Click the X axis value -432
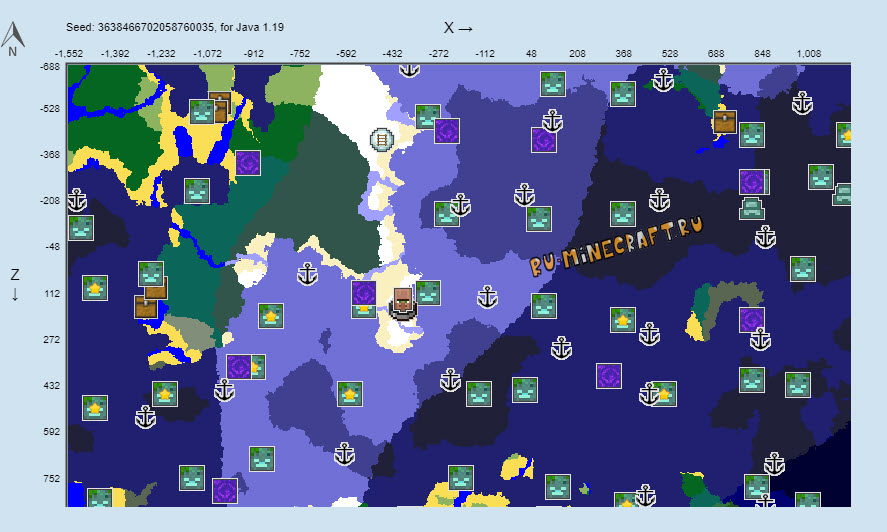Viewport: 887px width, 532px height. point(393,54)
